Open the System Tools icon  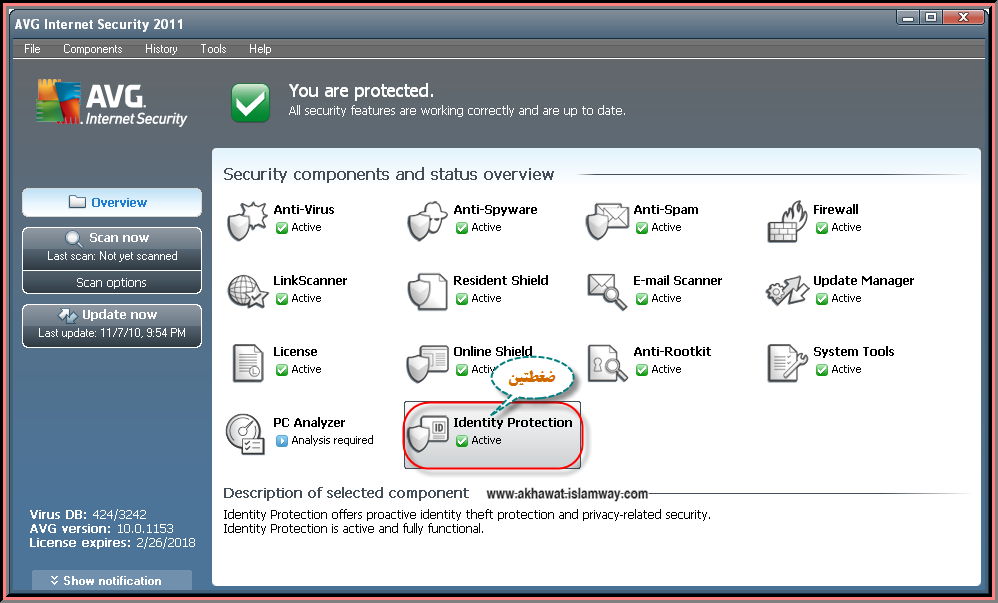pyautogui.click(x=787, y=363)
